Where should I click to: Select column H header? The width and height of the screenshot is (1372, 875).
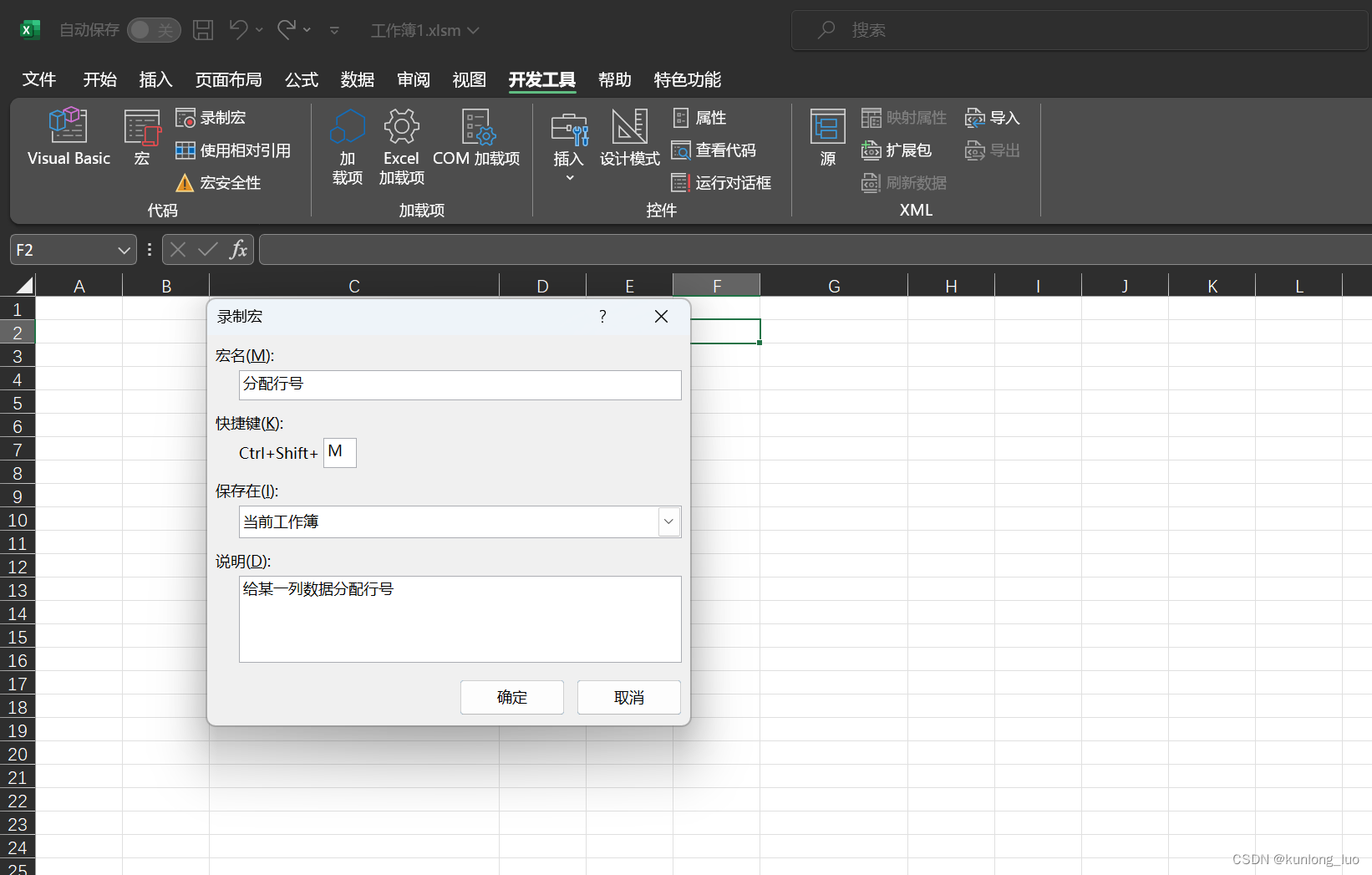click(x=951, y=286)
